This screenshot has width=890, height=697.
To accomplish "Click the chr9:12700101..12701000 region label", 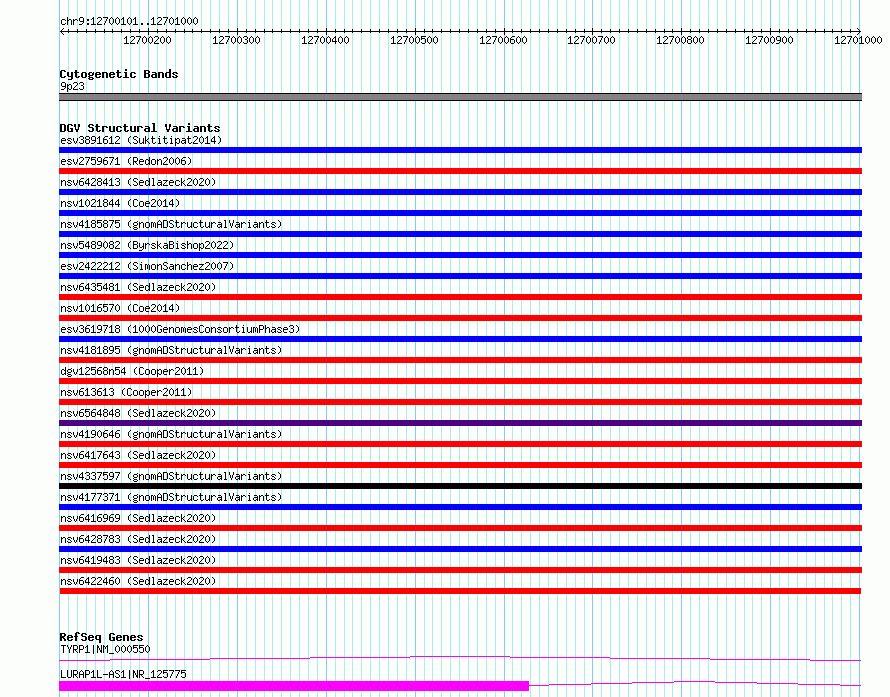I will pos(129,21).
